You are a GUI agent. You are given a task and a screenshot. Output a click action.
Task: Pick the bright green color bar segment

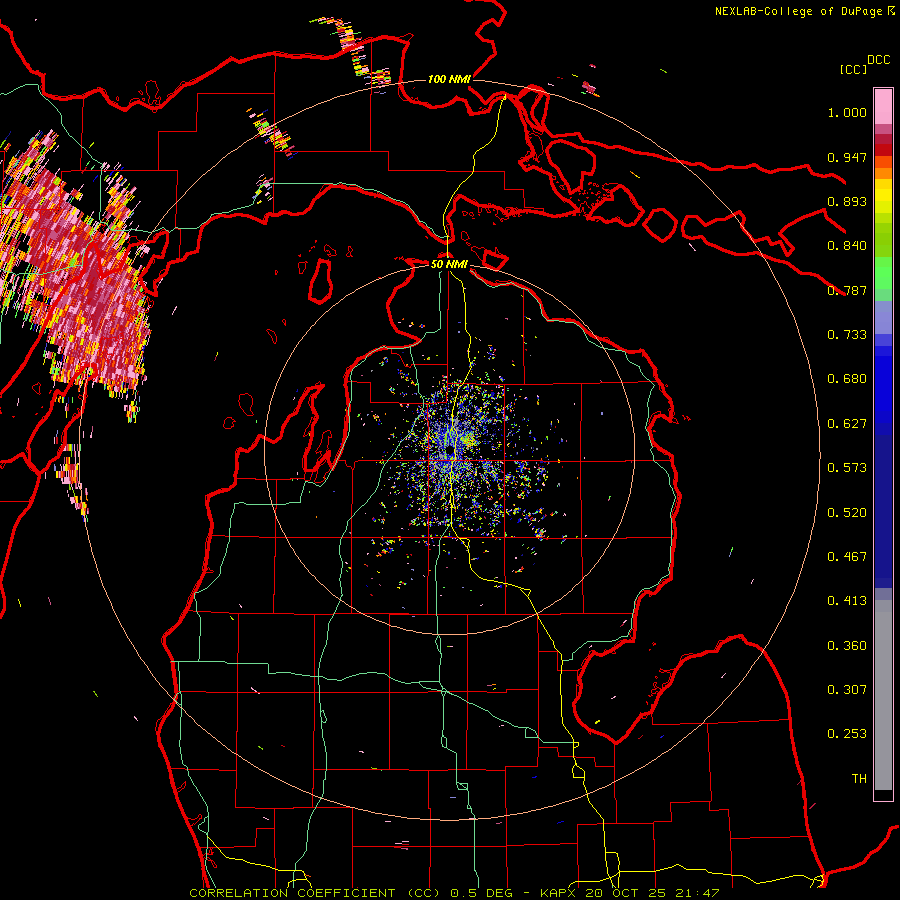[883, 273]
